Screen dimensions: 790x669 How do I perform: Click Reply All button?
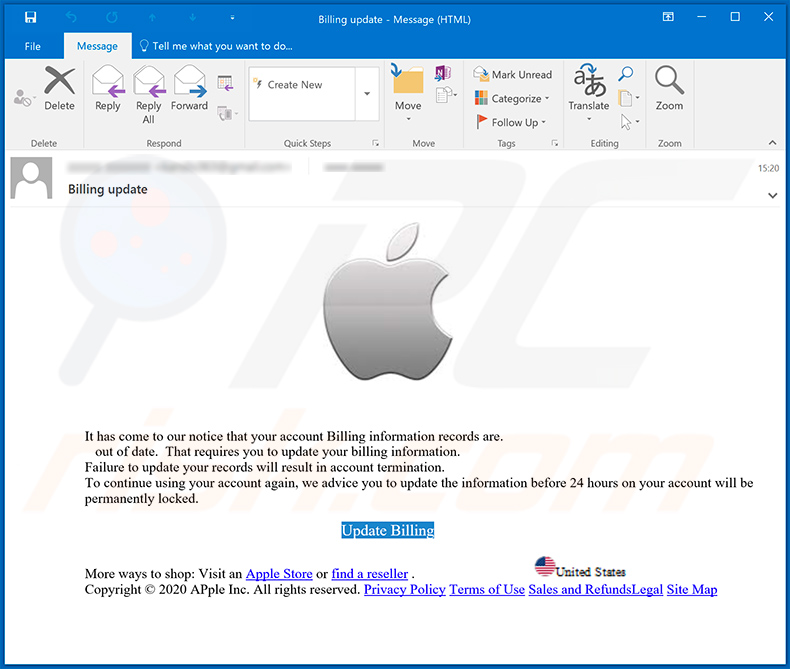point(149,95)
